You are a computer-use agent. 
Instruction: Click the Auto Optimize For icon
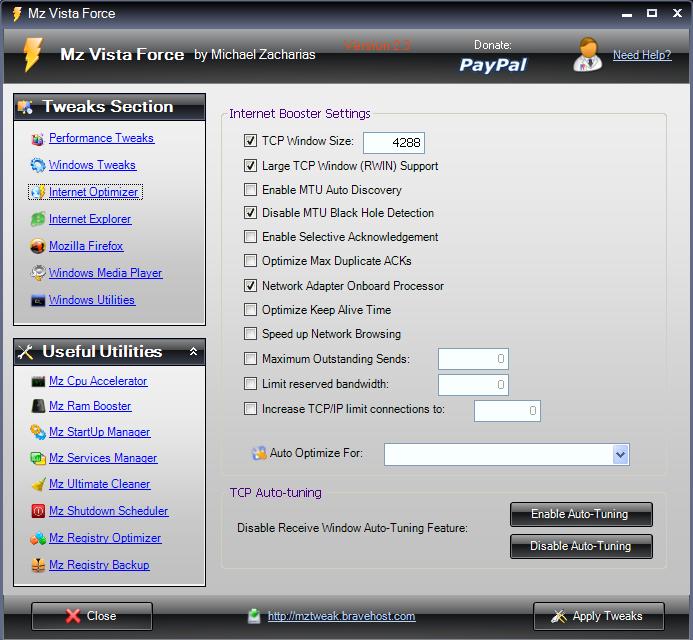pos(259,453)
